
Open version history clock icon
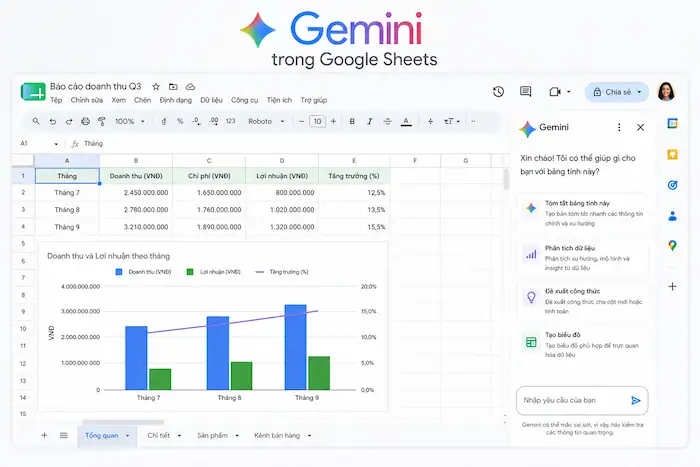pos(498,92)
